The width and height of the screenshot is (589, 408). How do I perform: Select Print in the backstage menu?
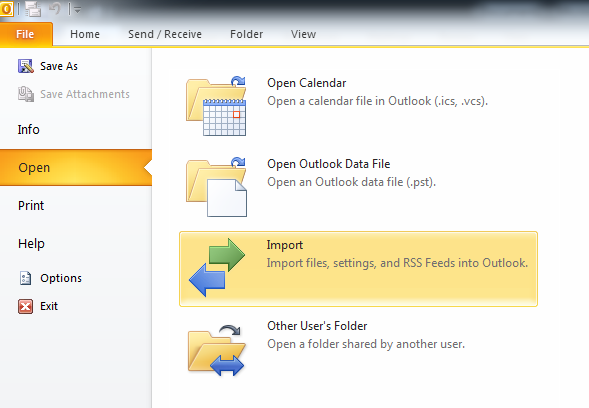(x=31, y=206)
